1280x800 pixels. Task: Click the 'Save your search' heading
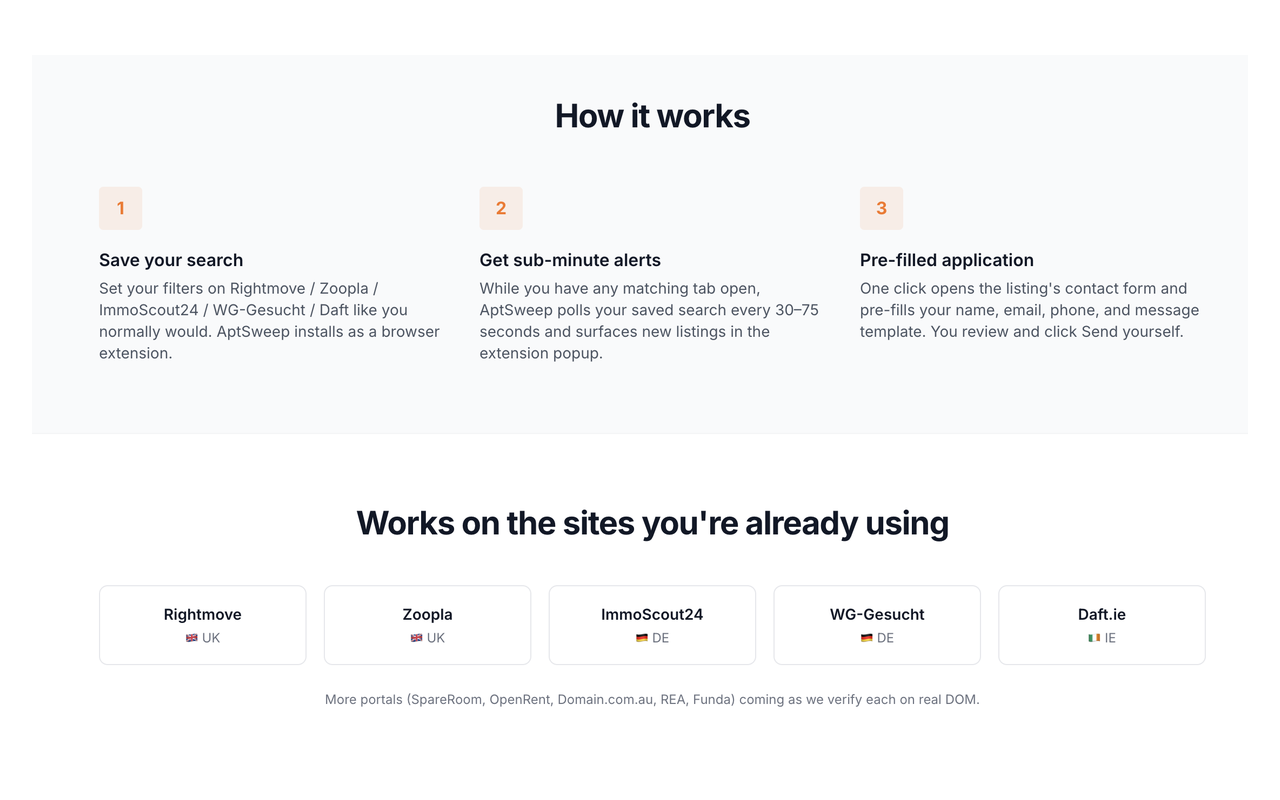click(171, 260)
